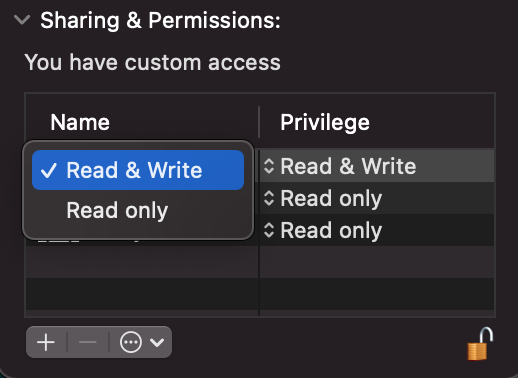Select the first empty row in the permissions table
The height and width of the screenshot is (378, 518).
260,262
